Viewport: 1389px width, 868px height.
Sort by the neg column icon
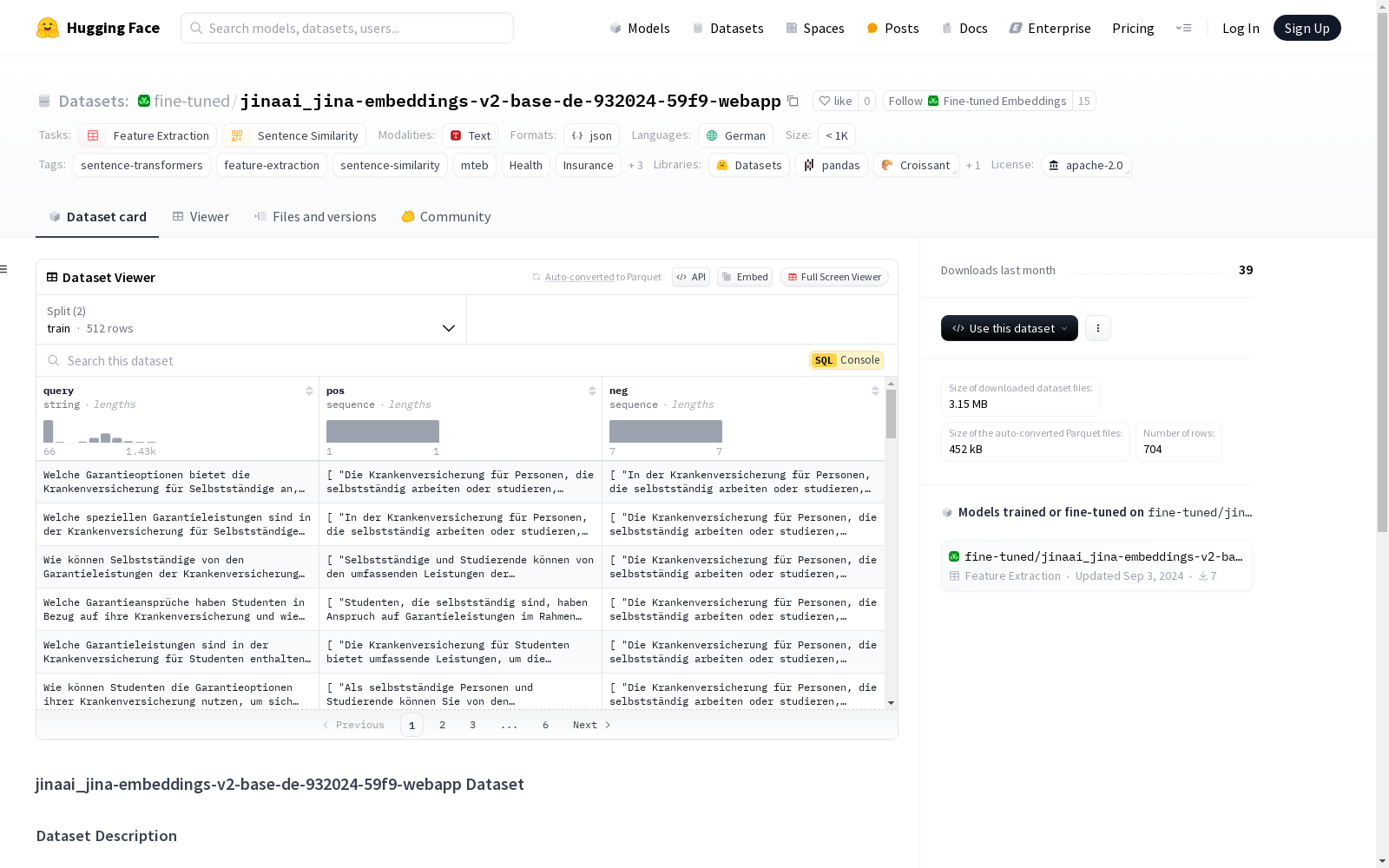point(875,391)
